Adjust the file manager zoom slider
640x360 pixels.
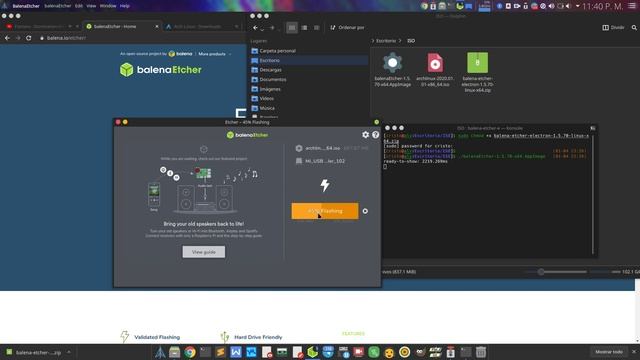[556, 272]
